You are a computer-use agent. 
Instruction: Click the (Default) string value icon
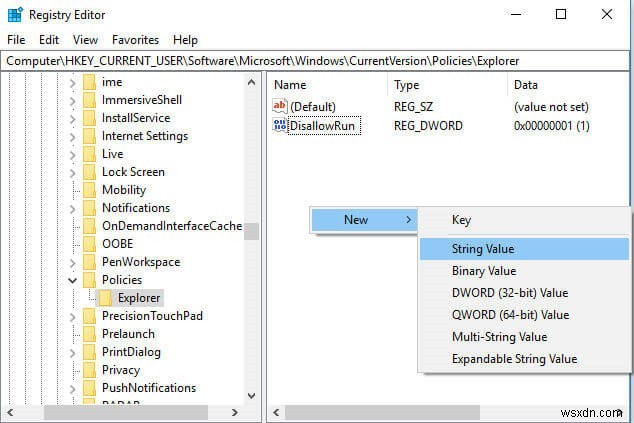pyautogui.click(x=280, y=106)
